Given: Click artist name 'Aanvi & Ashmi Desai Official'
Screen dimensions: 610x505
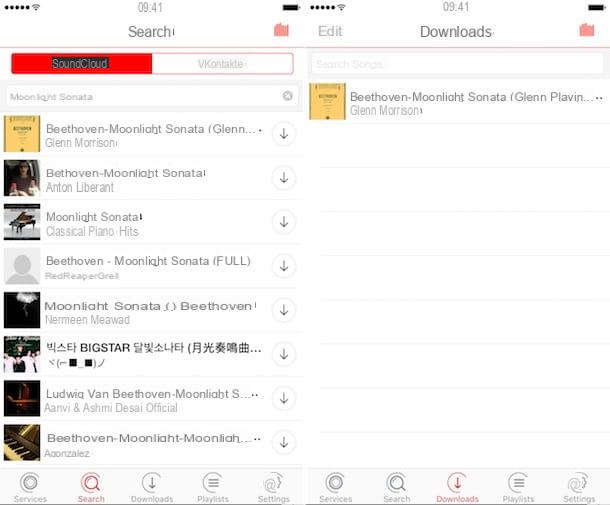Looking at the screenshot, I should tap(111, 408).
